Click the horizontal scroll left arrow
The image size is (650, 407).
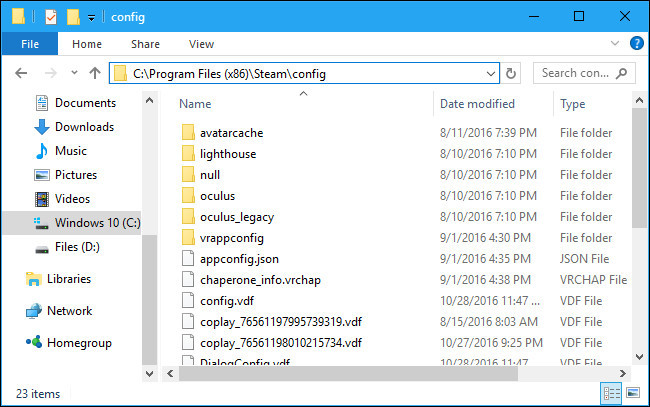click(x=170, y=373)
